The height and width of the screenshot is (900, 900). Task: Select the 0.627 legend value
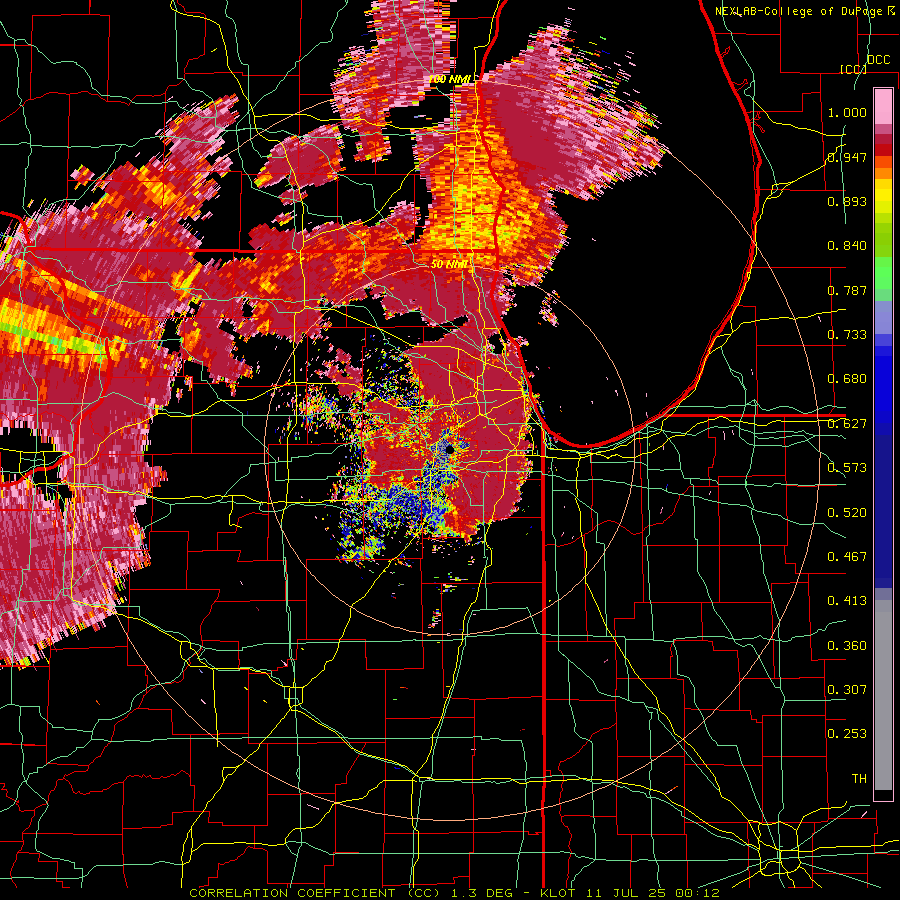coord(847,424)
